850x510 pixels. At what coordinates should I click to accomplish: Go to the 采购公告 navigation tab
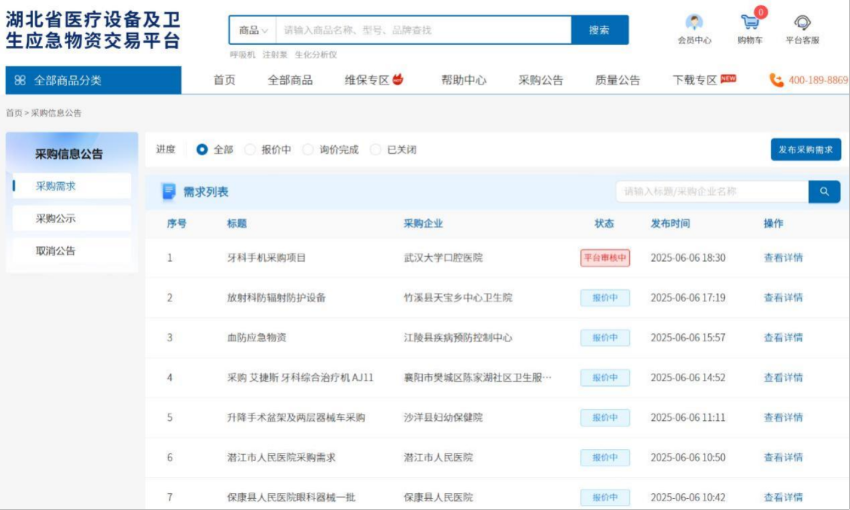540,80
